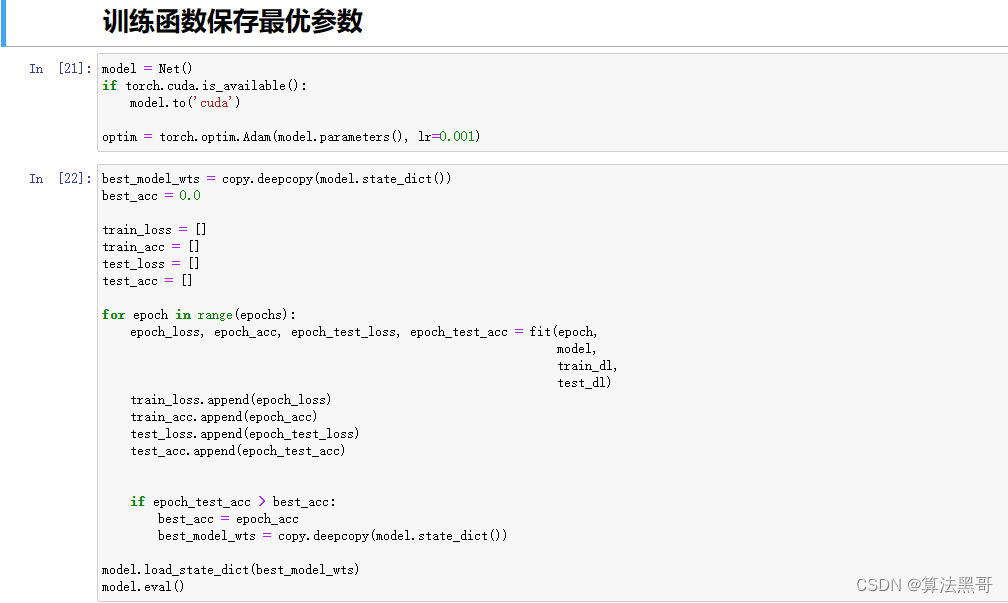Click the epoch_test_loss variable in the fit assignment

pos(345,332)
